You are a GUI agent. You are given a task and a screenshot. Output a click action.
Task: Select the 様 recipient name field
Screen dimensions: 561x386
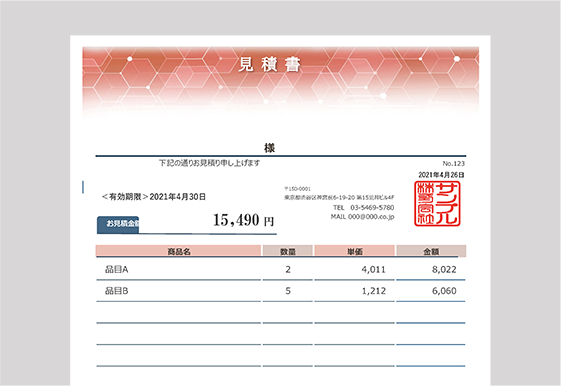point(269,148)
